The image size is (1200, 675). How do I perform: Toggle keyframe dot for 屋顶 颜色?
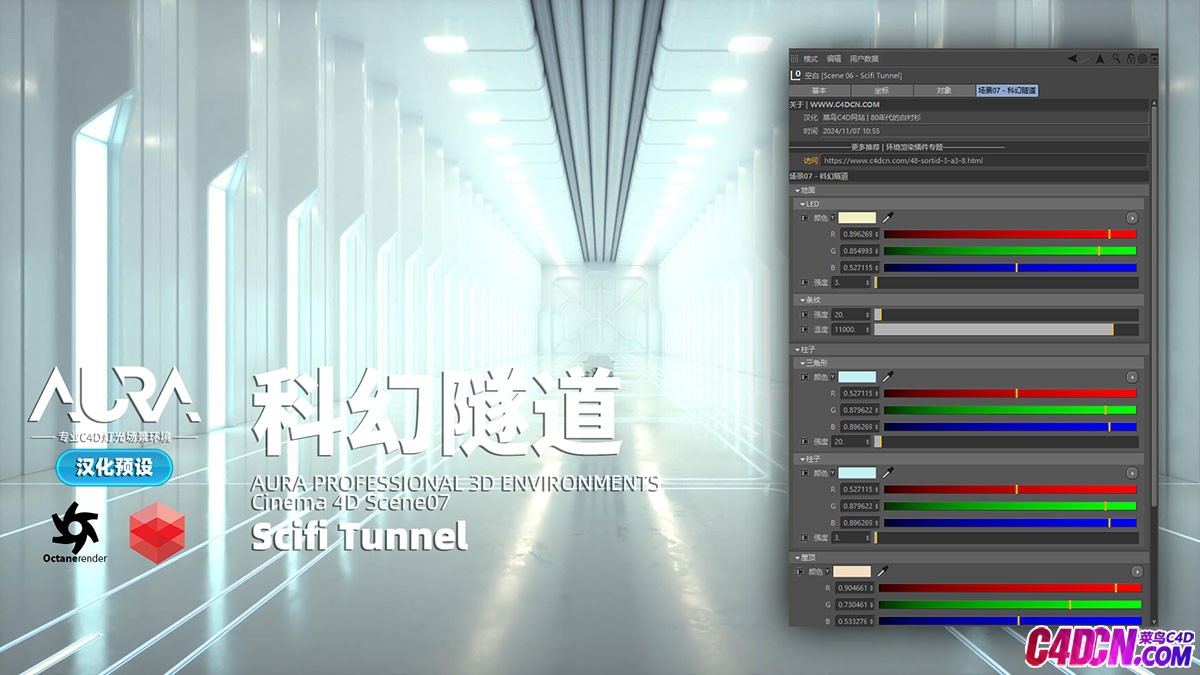click(799, 571)
